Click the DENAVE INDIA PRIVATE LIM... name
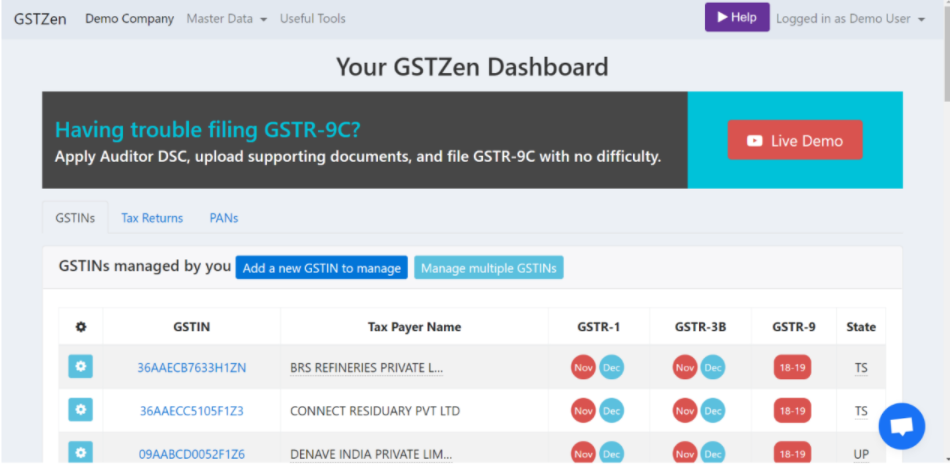The image size is (950, 465). [371, 454]
